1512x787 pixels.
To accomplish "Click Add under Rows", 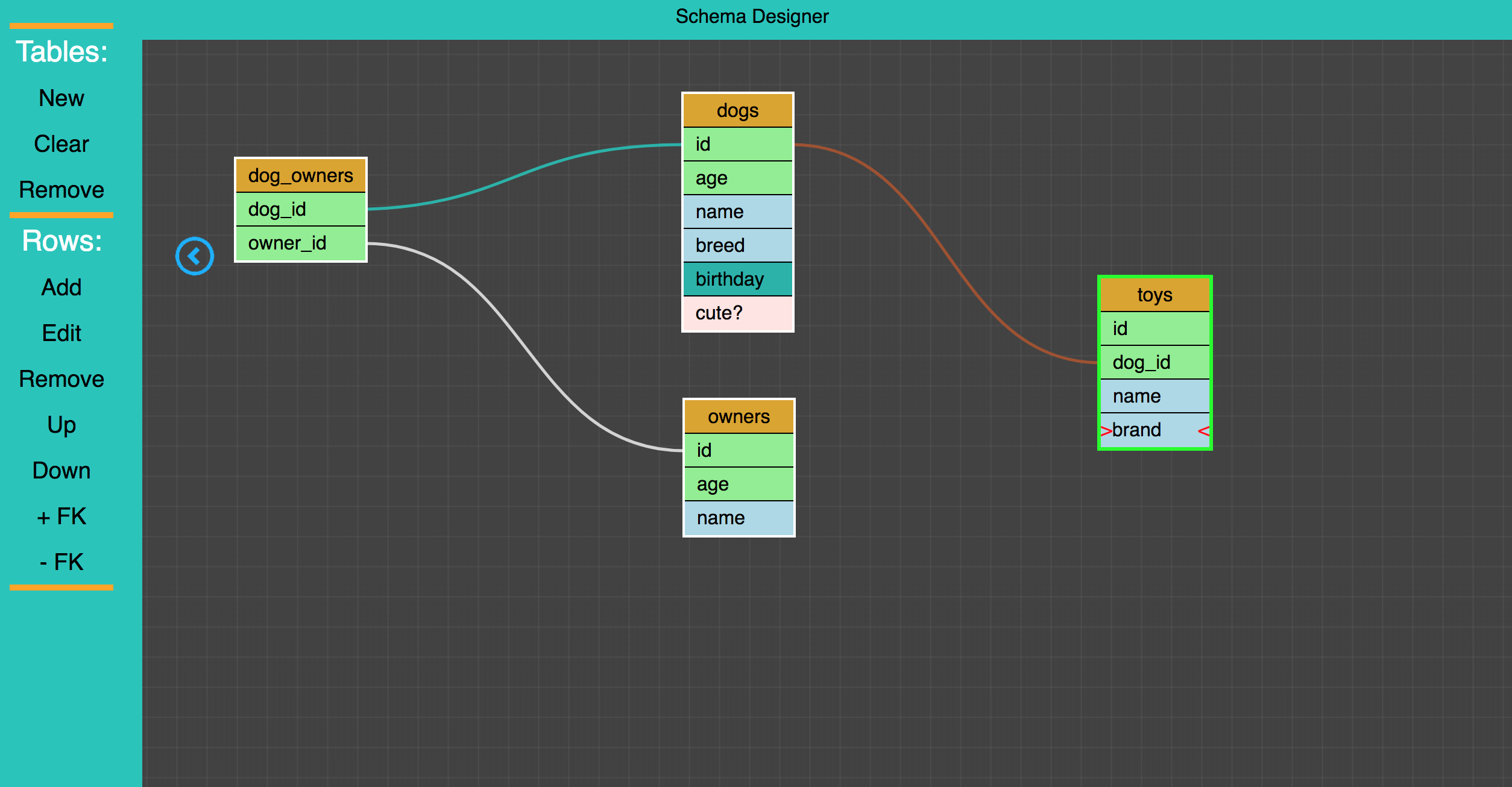I will 61,287.
